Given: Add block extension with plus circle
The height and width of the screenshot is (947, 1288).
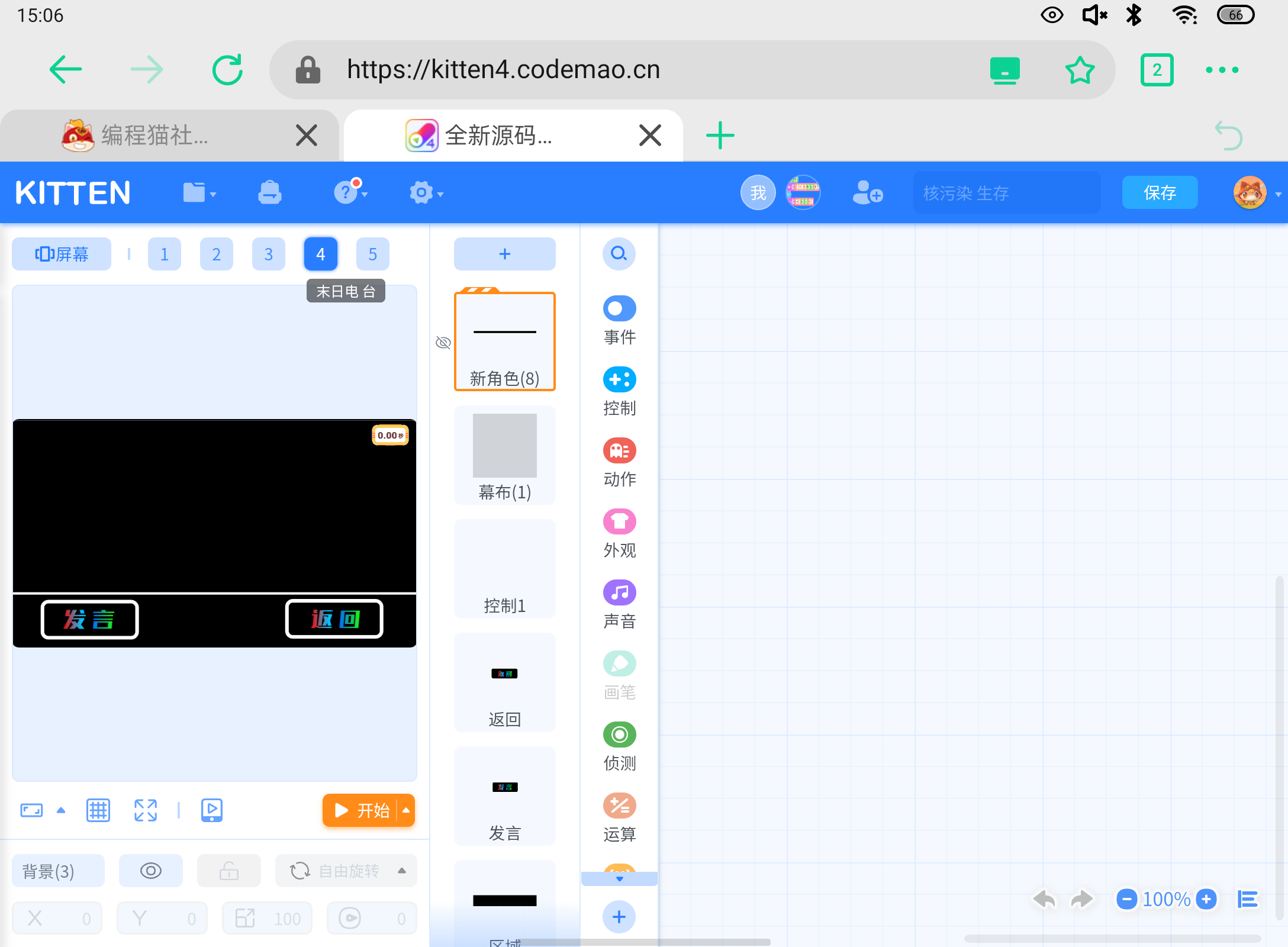Looking at the screenshot, I should [x=619, y=917].
